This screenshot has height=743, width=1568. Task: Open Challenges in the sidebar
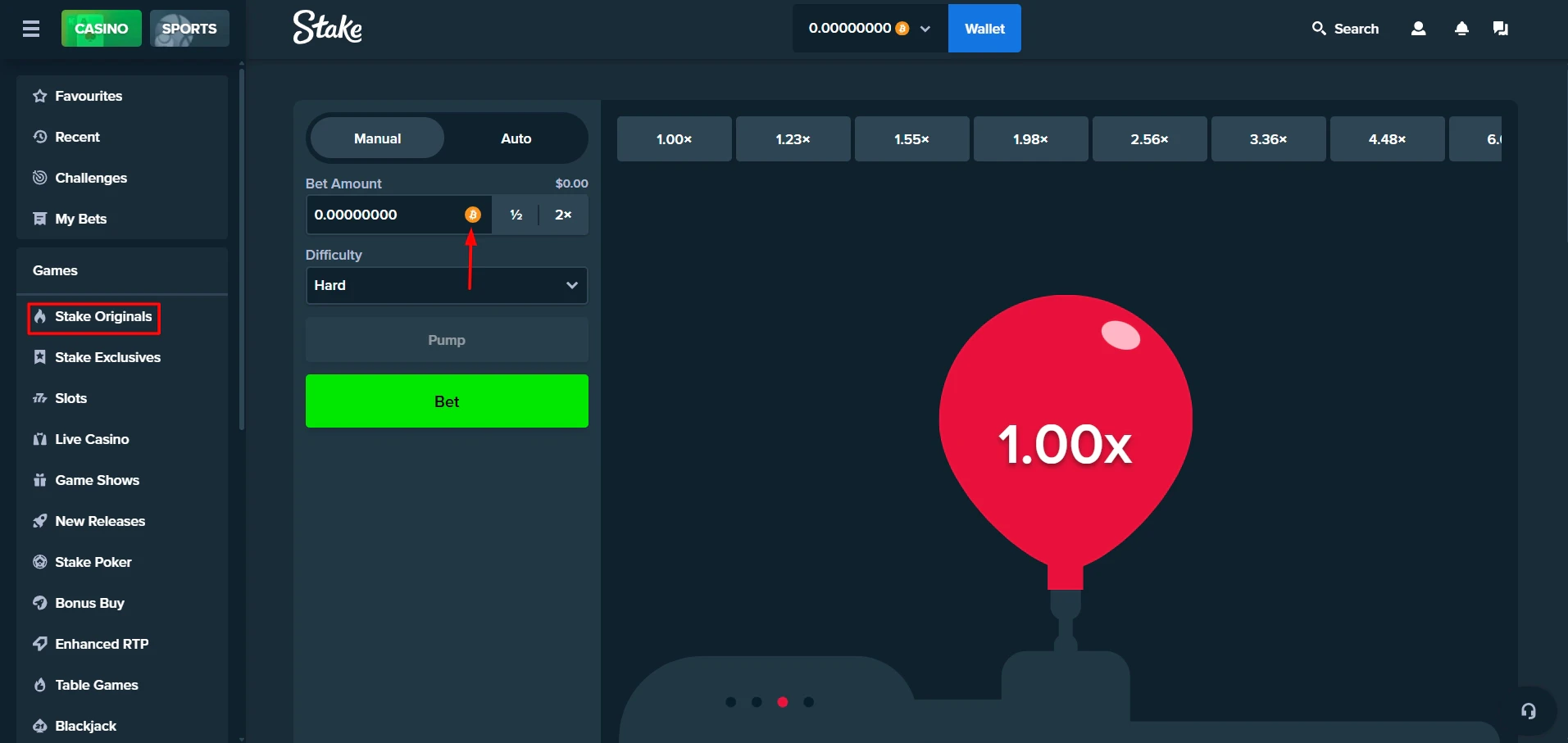point(122,178)
